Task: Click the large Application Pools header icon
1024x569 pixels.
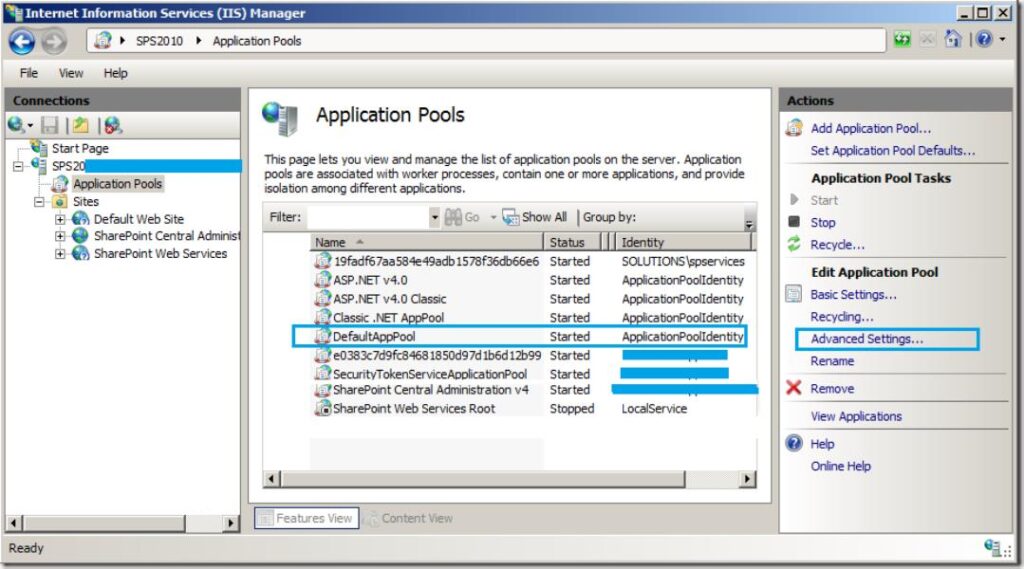Action: point(281,119)
